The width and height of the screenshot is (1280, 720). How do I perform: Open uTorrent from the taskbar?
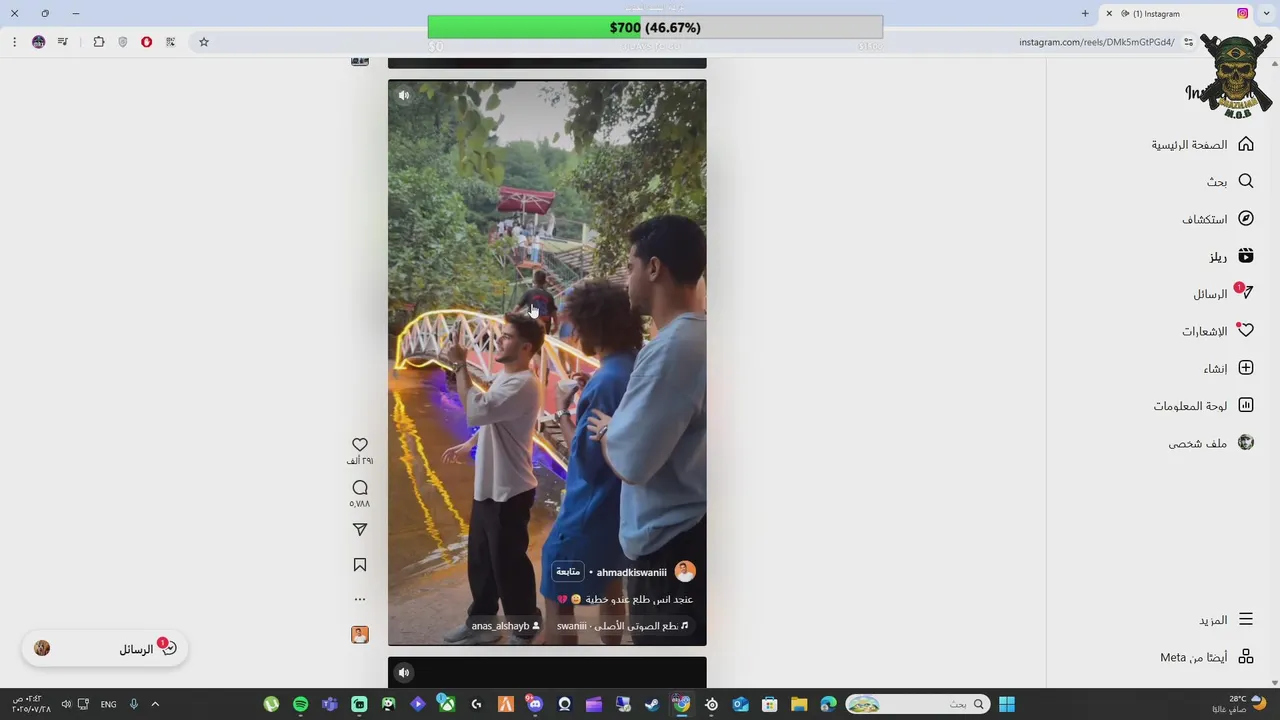[x=271, y=704]
